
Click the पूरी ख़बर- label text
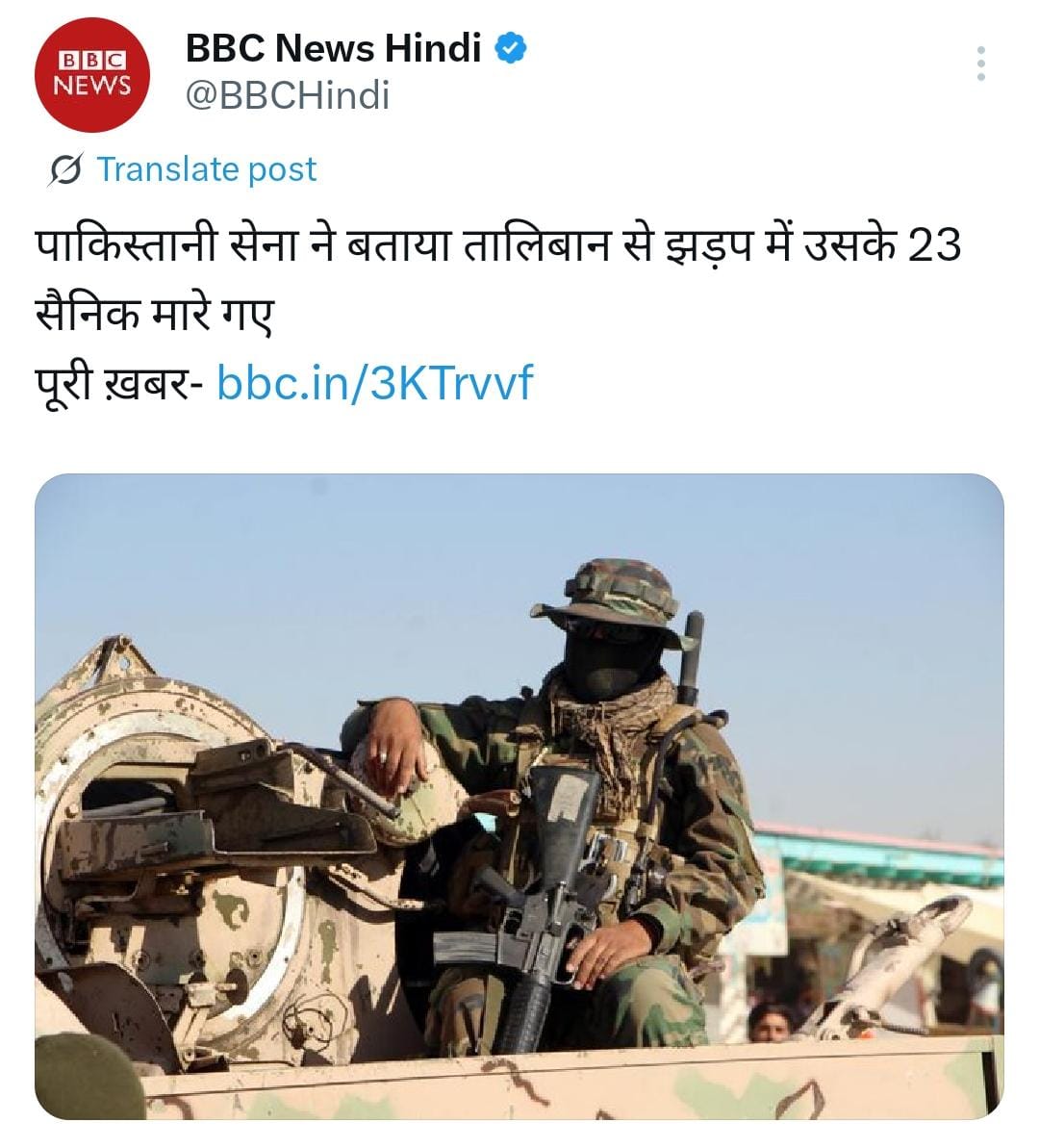pos(120,384)
